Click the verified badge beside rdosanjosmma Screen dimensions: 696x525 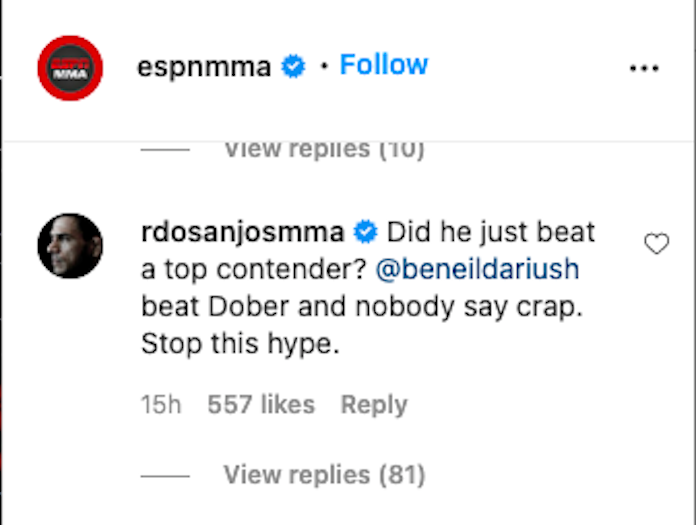coord(365,234)
